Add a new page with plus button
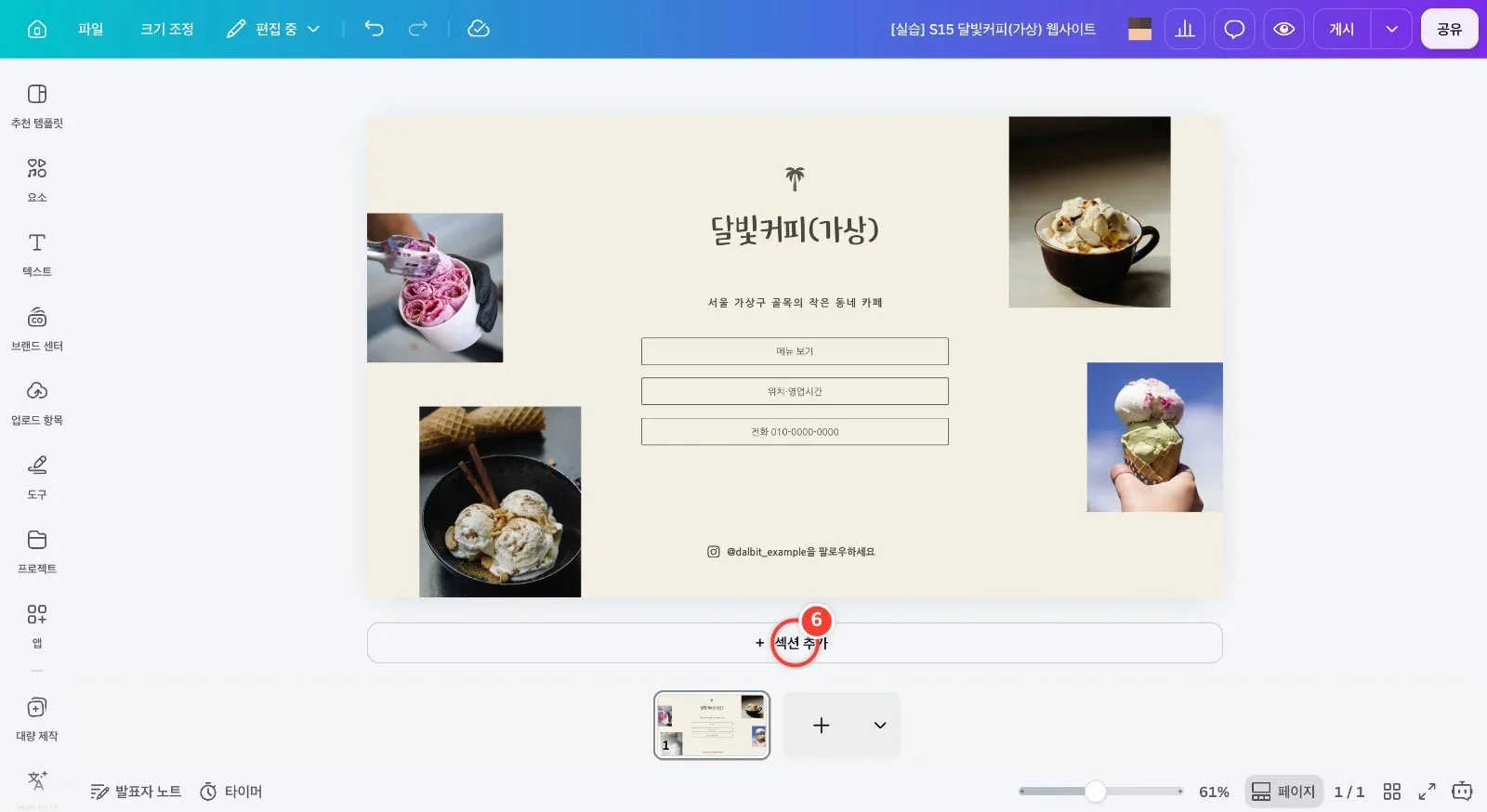 click(x=822, y=725)
